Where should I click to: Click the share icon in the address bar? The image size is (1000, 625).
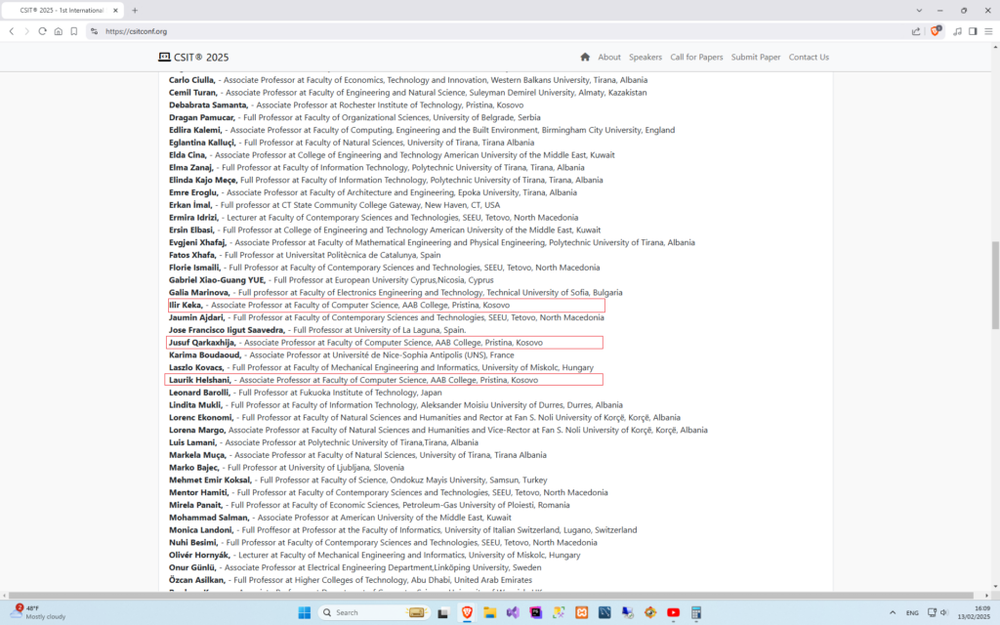[x=915, y=31]
